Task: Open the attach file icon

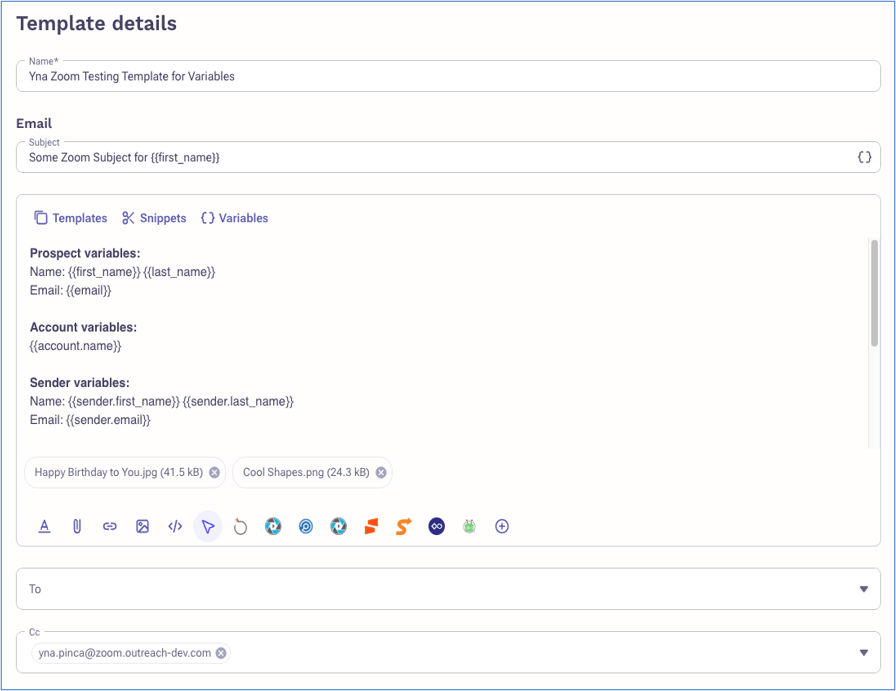Action: 77,526
